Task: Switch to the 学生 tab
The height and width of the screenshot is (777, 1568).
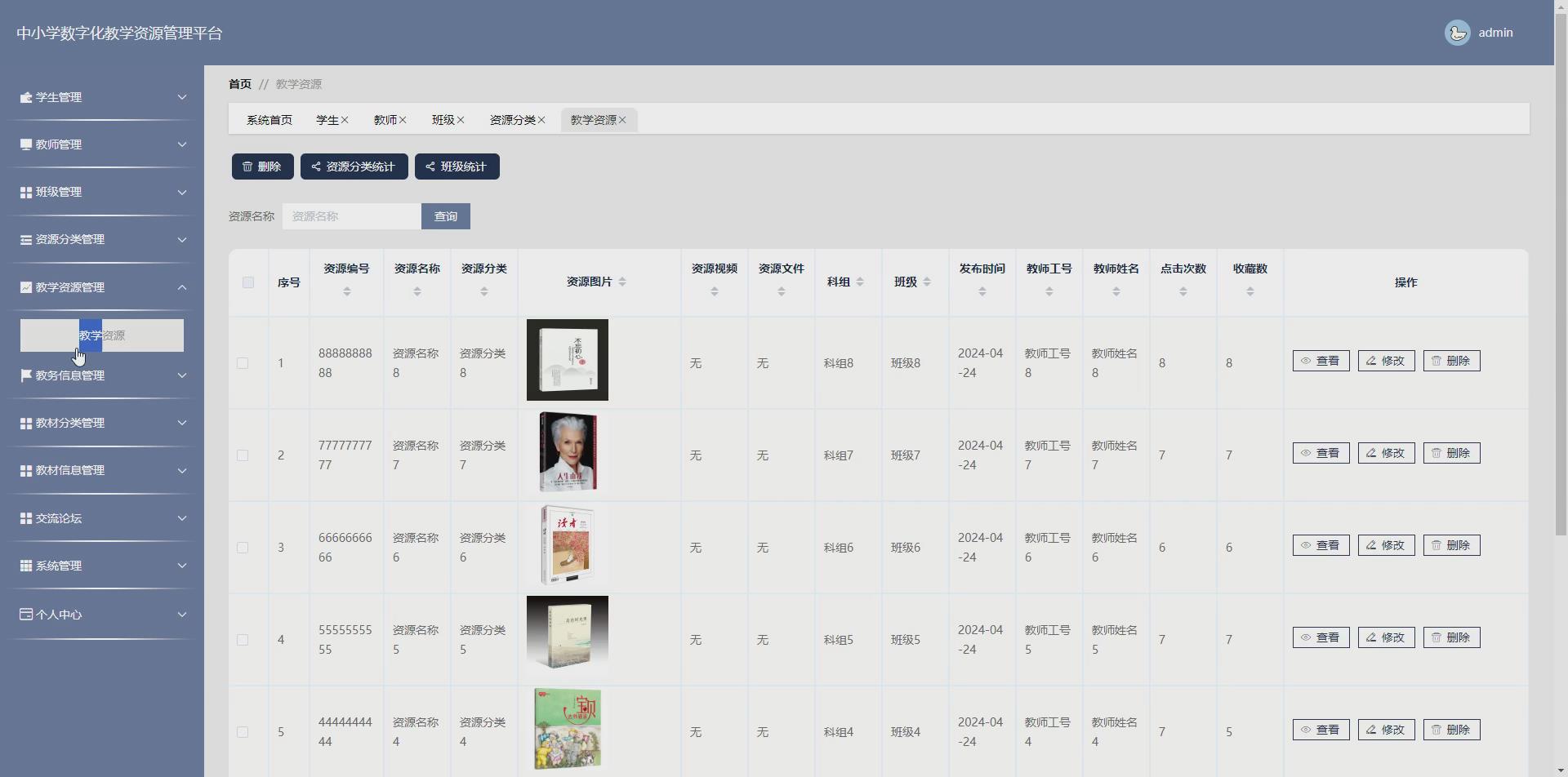Action: click(x=327, y=120)
